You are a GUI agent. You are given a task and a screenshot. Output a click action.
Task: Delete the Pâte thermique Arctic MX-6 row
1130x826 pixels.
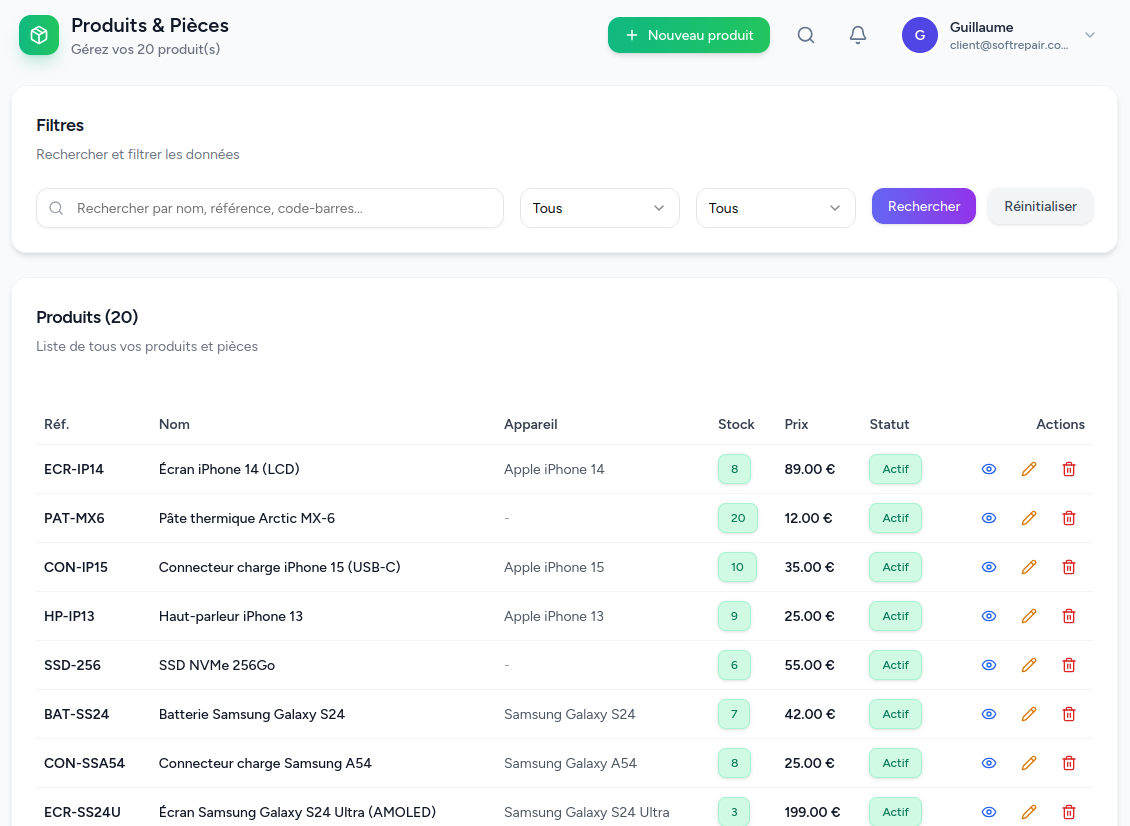point(1068,518)
